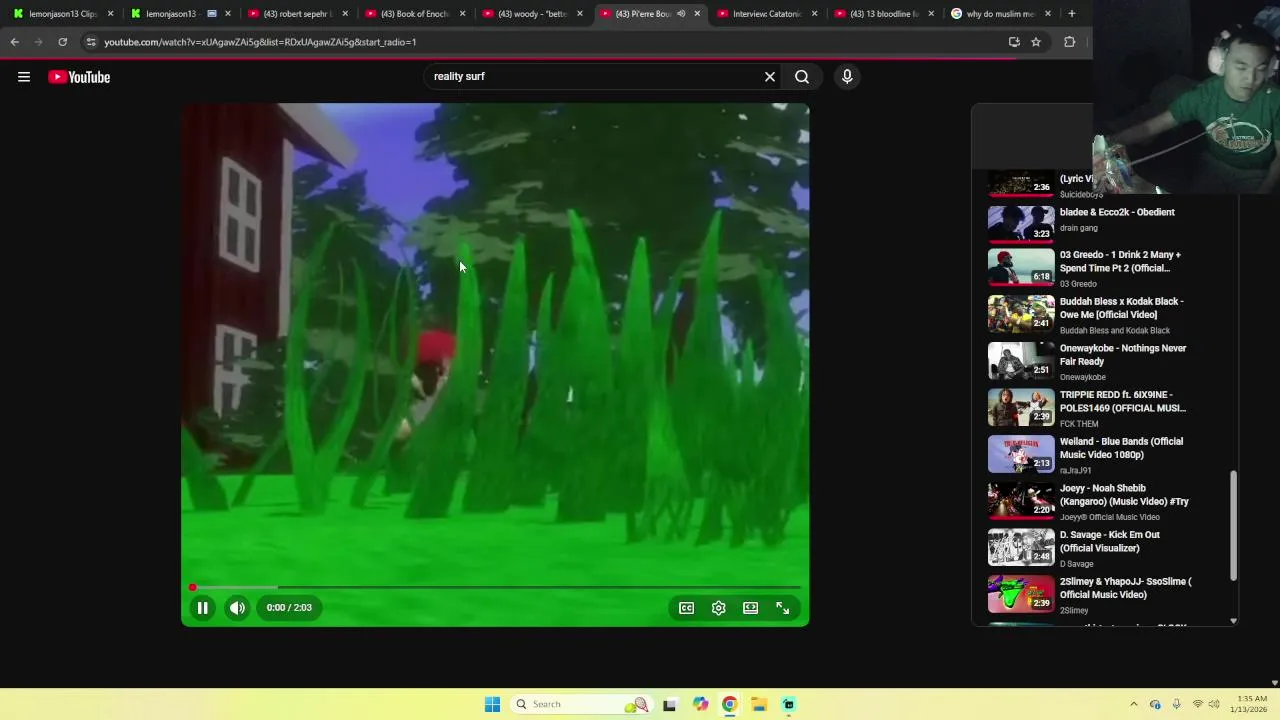Mute tab audio icon on Pi'erre tab
Screen dimensions: 1280x720
(681, 14)
